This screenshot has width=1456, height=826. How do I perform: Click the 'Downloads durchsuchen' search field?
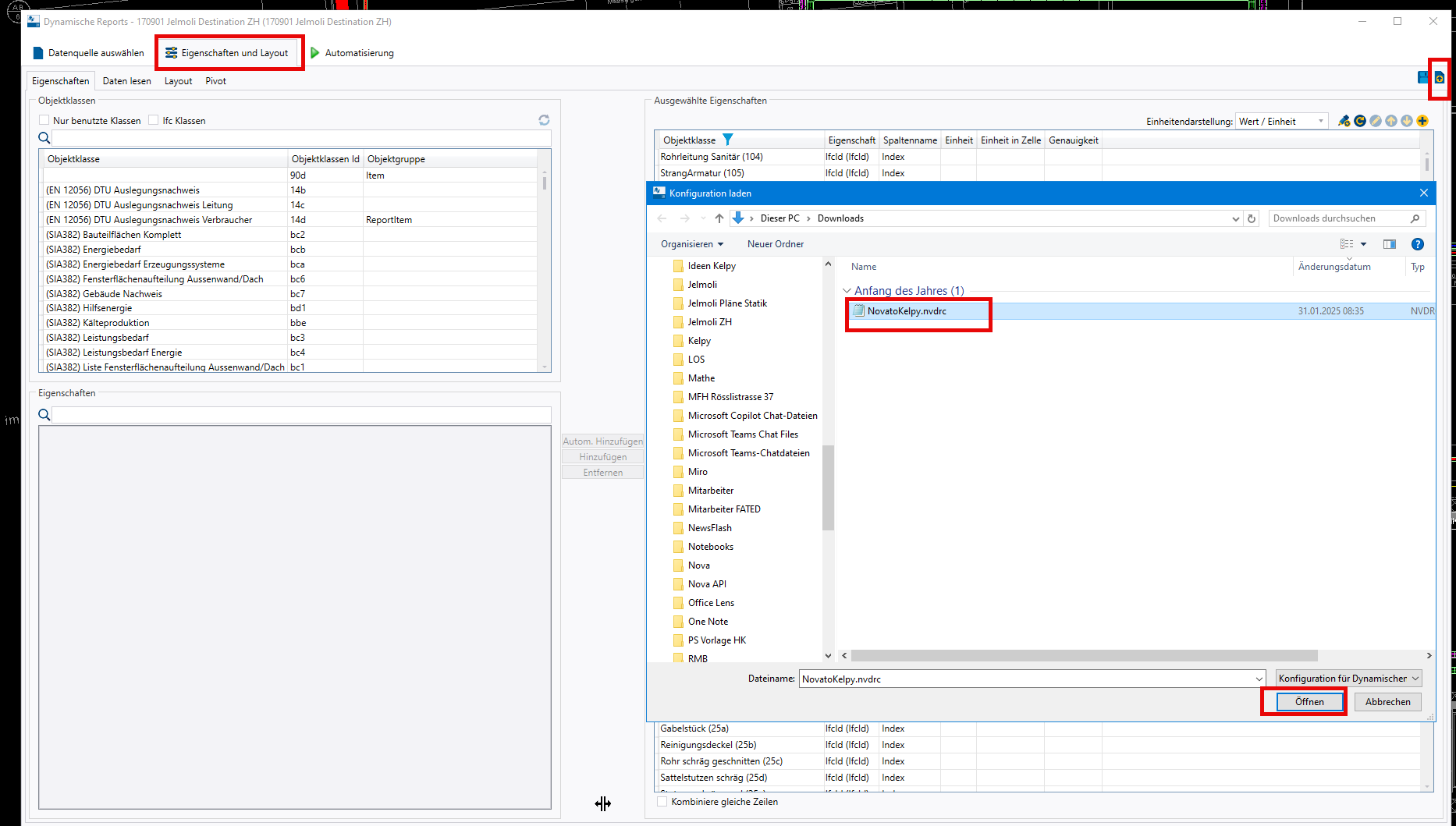click(x=1340, y=218)
